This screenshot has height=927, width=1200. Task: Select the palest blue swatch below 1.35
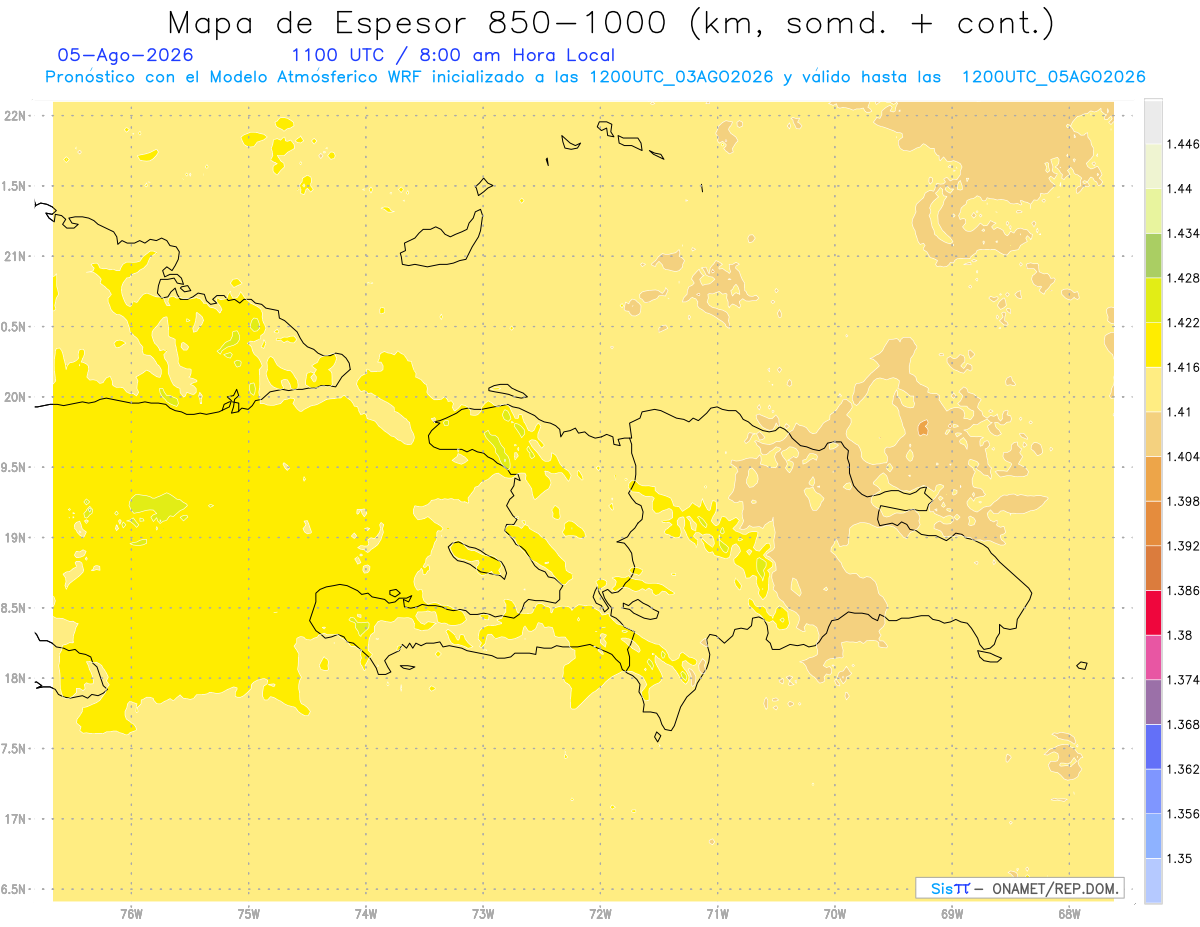[x=1153, y=881]
